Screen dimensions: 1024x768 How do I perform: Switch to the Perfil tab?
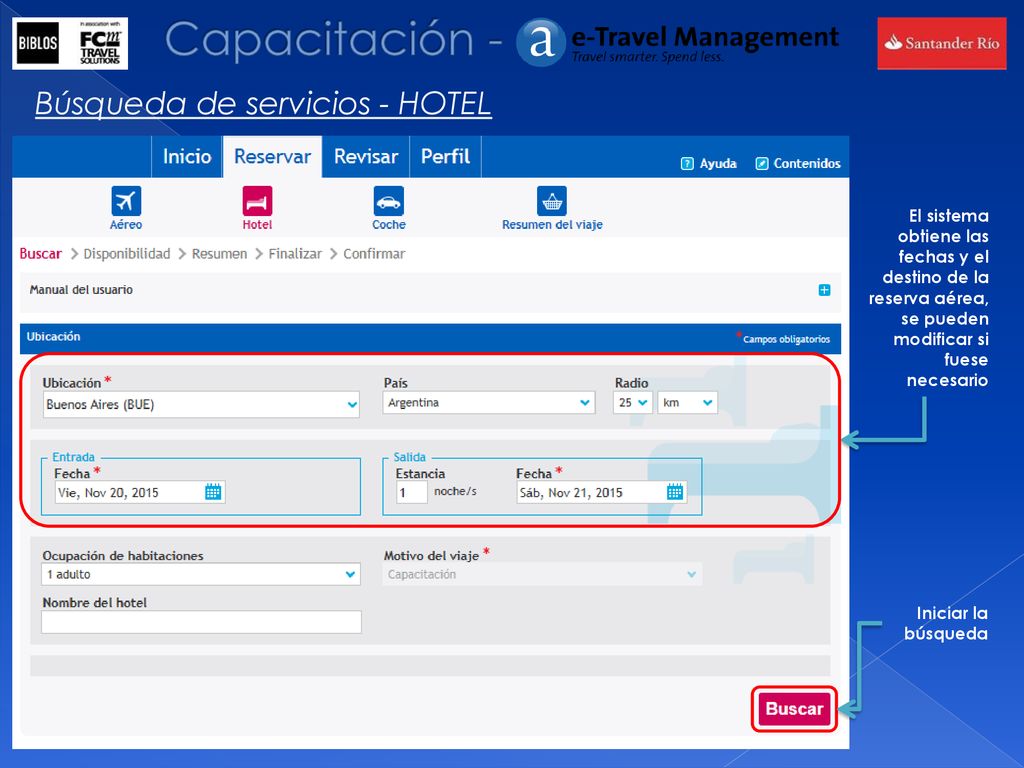445,157
